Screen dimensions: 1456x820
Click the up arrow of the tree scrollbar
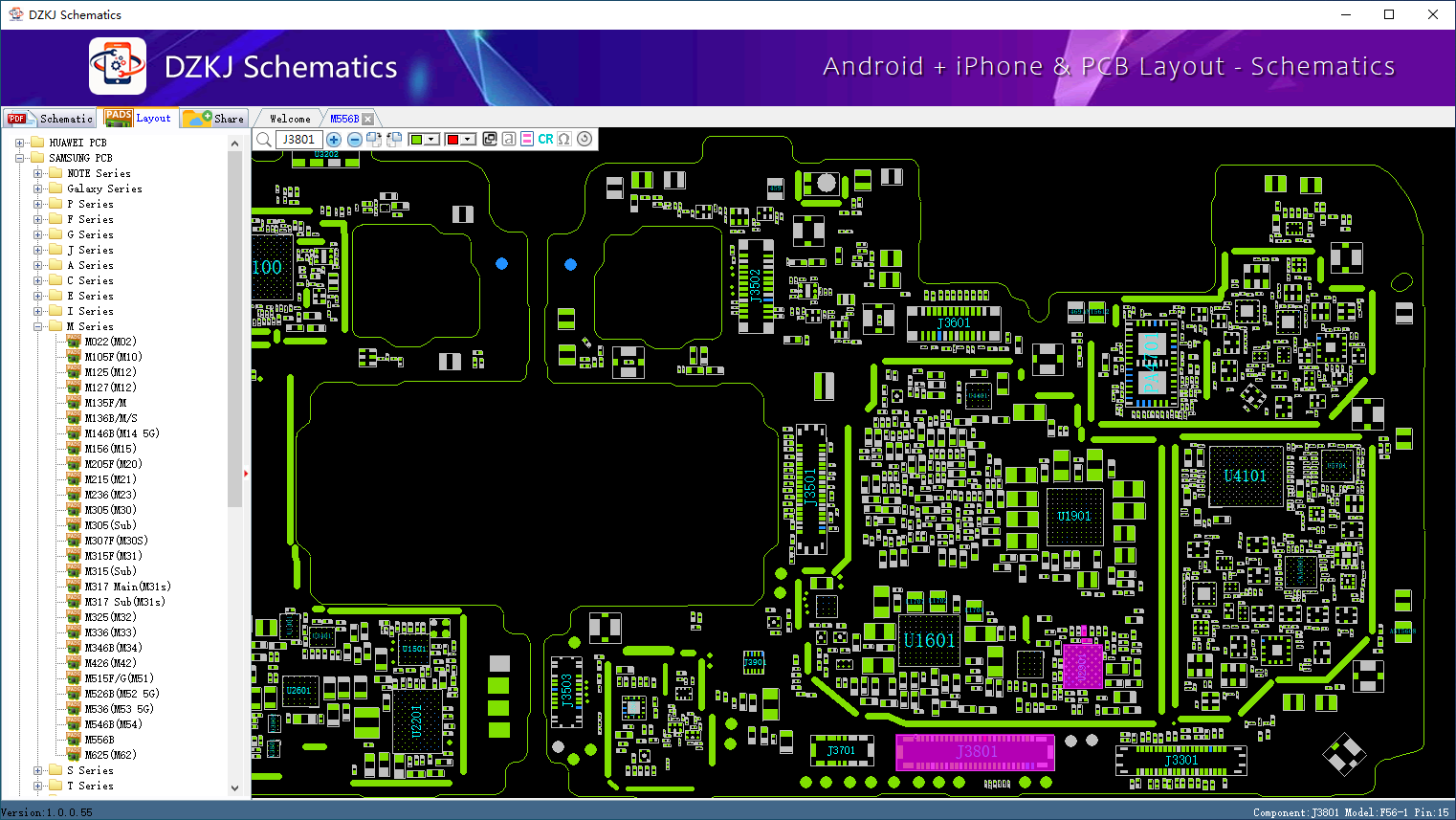[235, 144]
